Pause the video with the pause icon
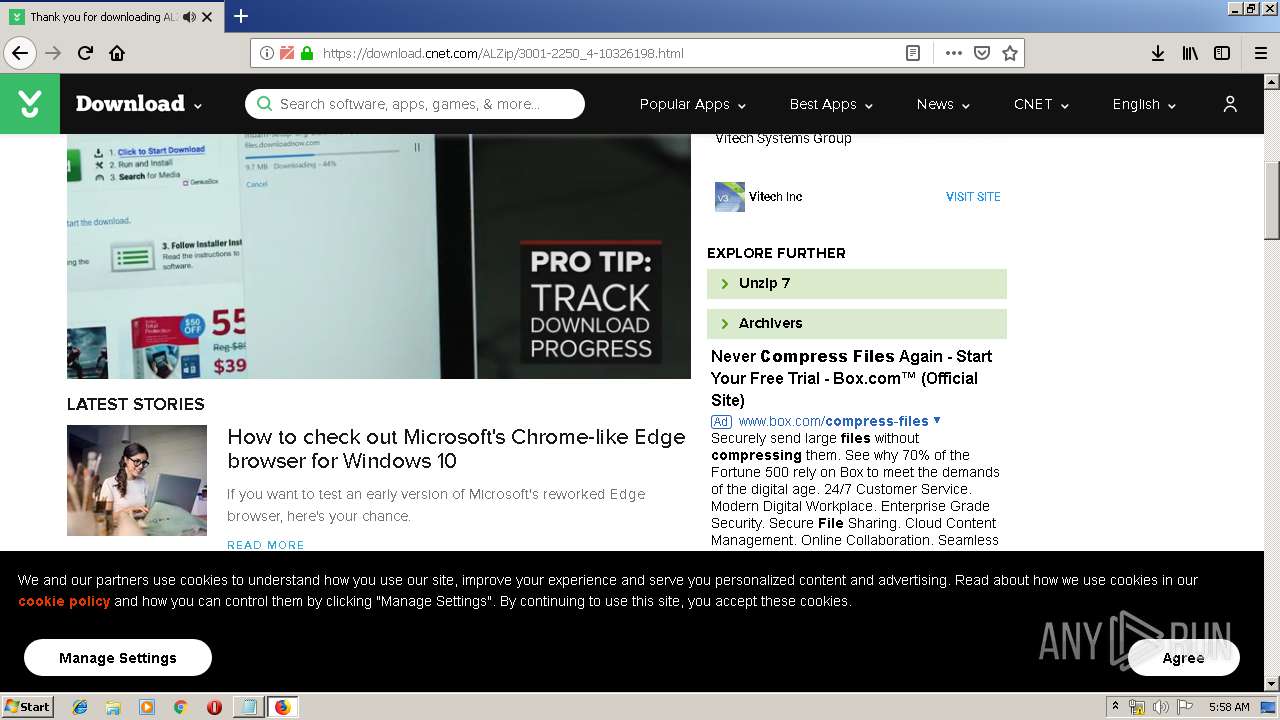1280x720 pixels. [417, 147]
